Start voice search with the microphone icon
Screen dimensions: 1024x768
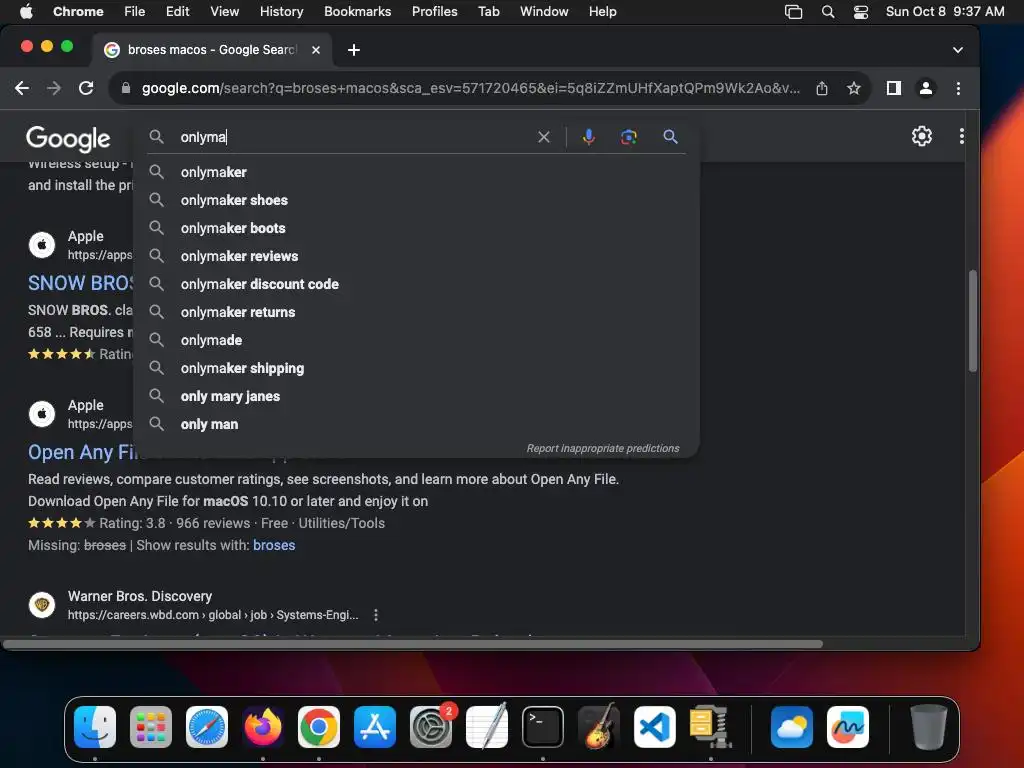pos(588,136)
